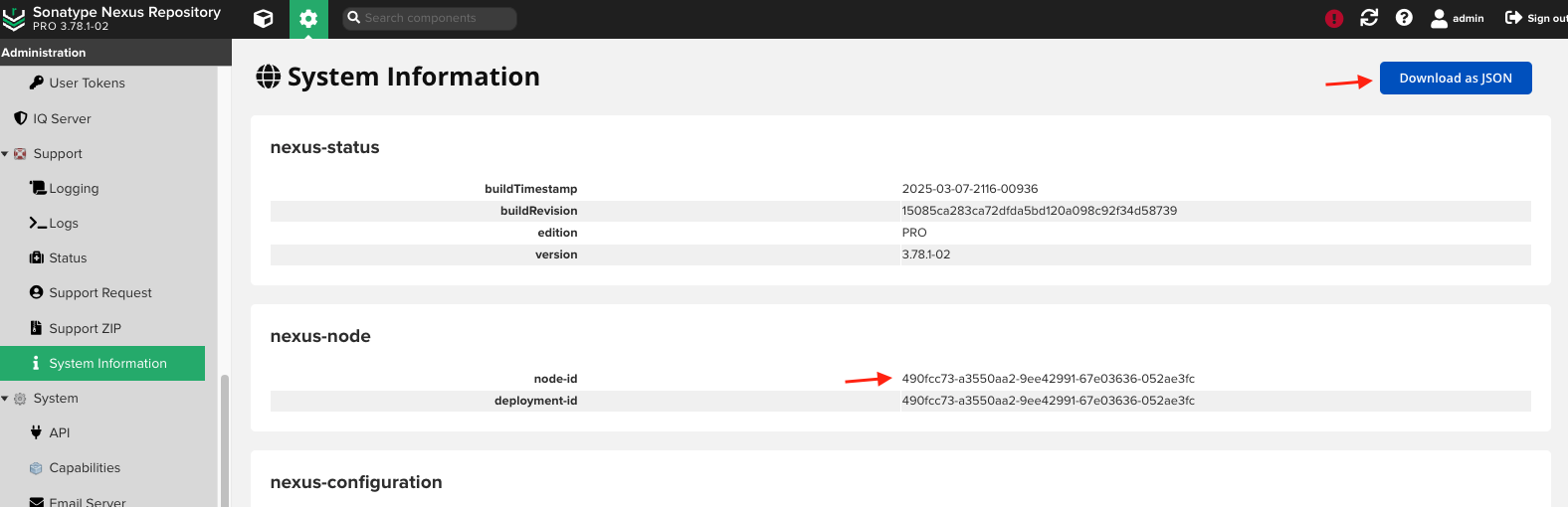The width and height of the screenshot is (1568, 507).
Task: Click the version value 3.78.1-02
Action: coord(925,254)
